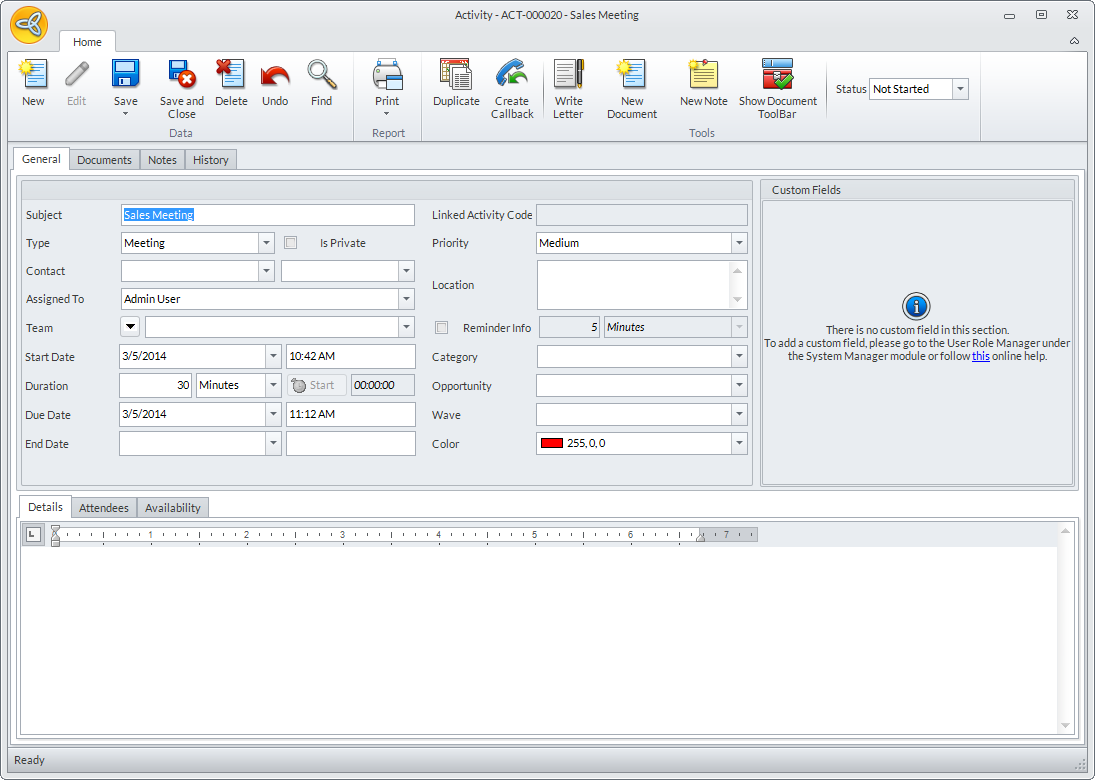1095x780 pixels.
Task: Duplicate this activity
Action: click(456, 76)
